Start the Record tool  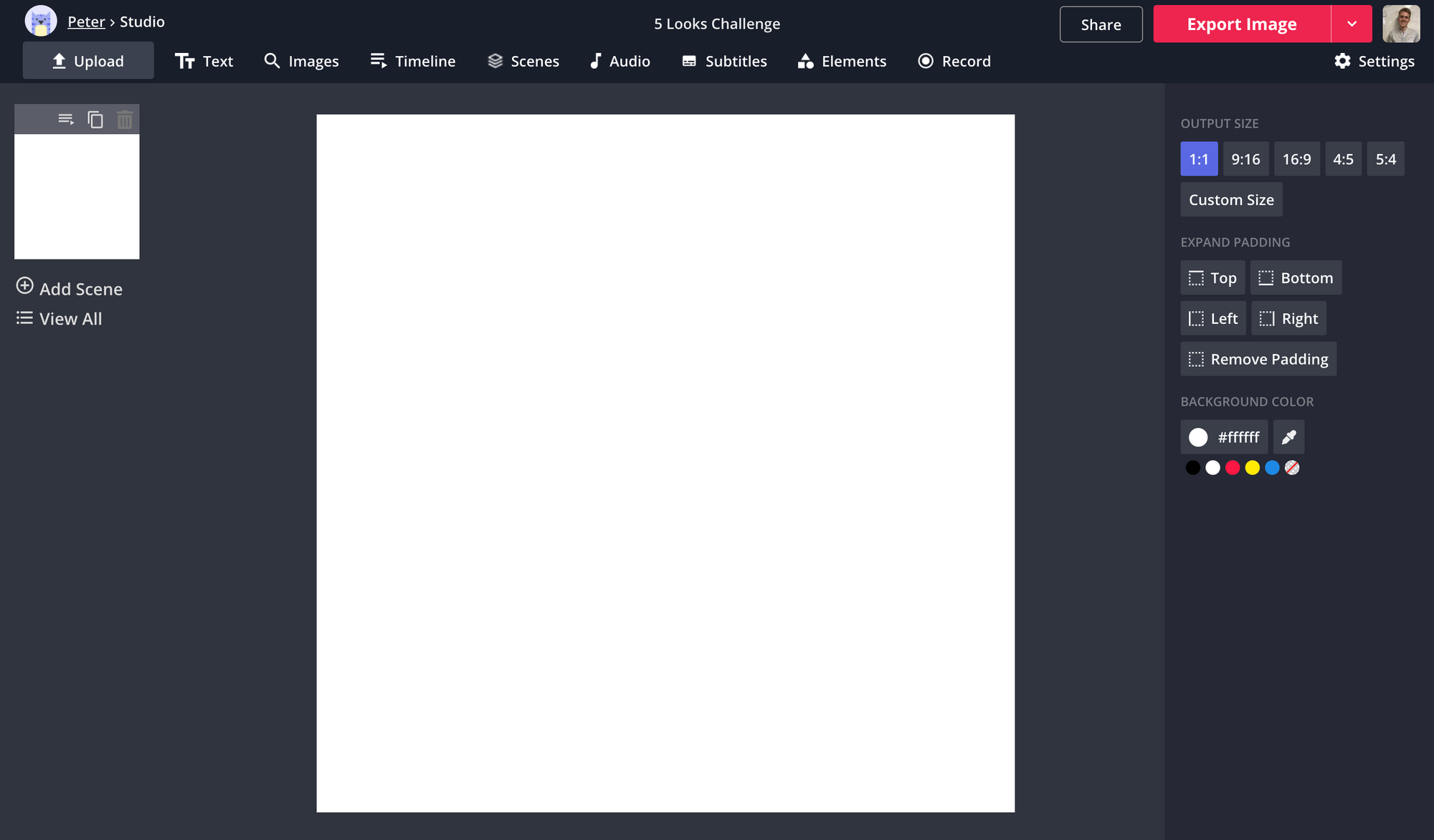tap(954, 61)
